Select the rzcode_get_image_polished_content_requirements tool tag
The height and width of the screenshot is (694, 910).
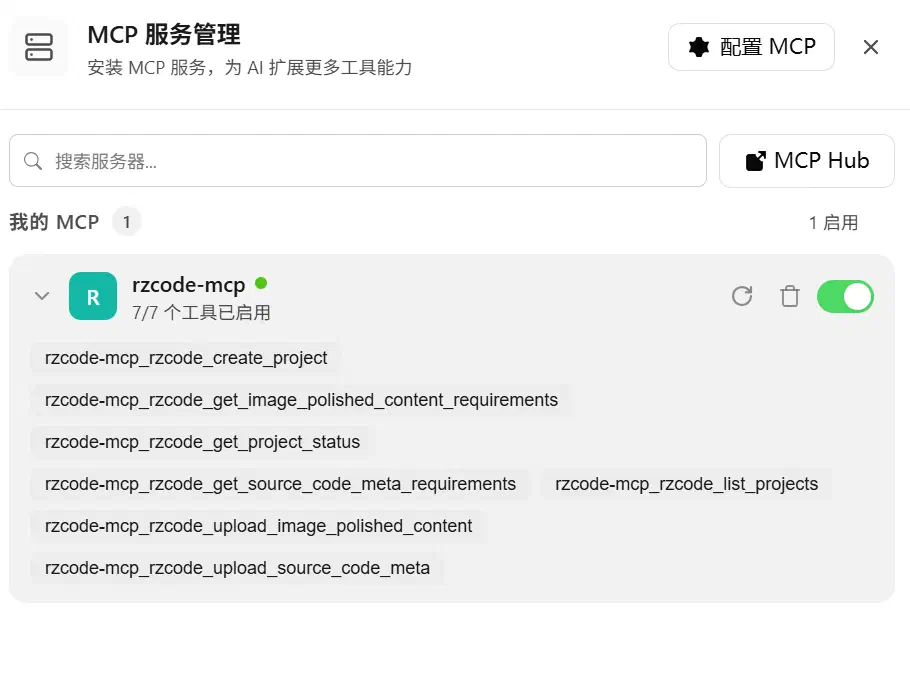click(x=301, y=400)
